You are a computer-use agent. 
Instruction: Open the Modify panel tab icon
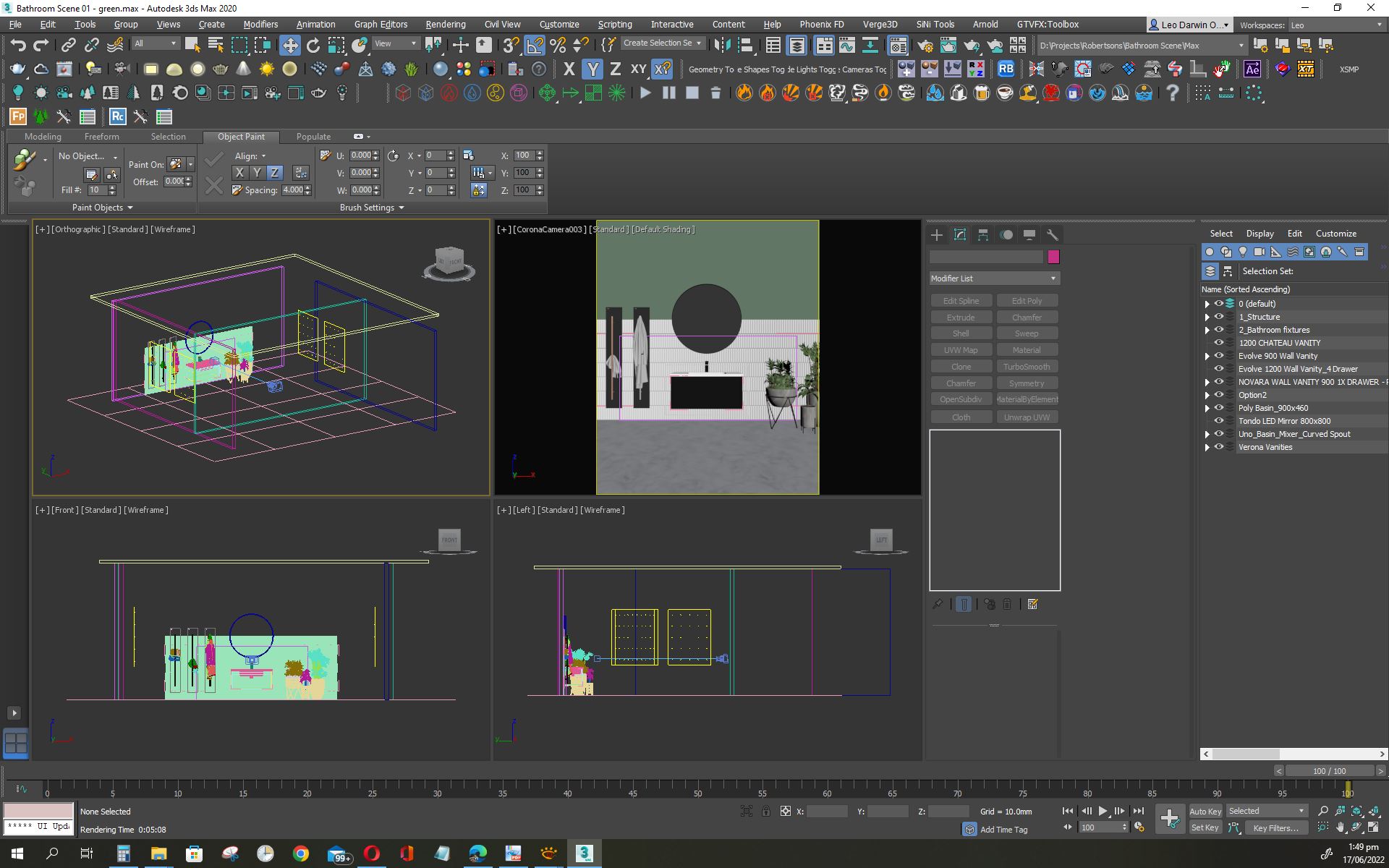pos(960,235)
